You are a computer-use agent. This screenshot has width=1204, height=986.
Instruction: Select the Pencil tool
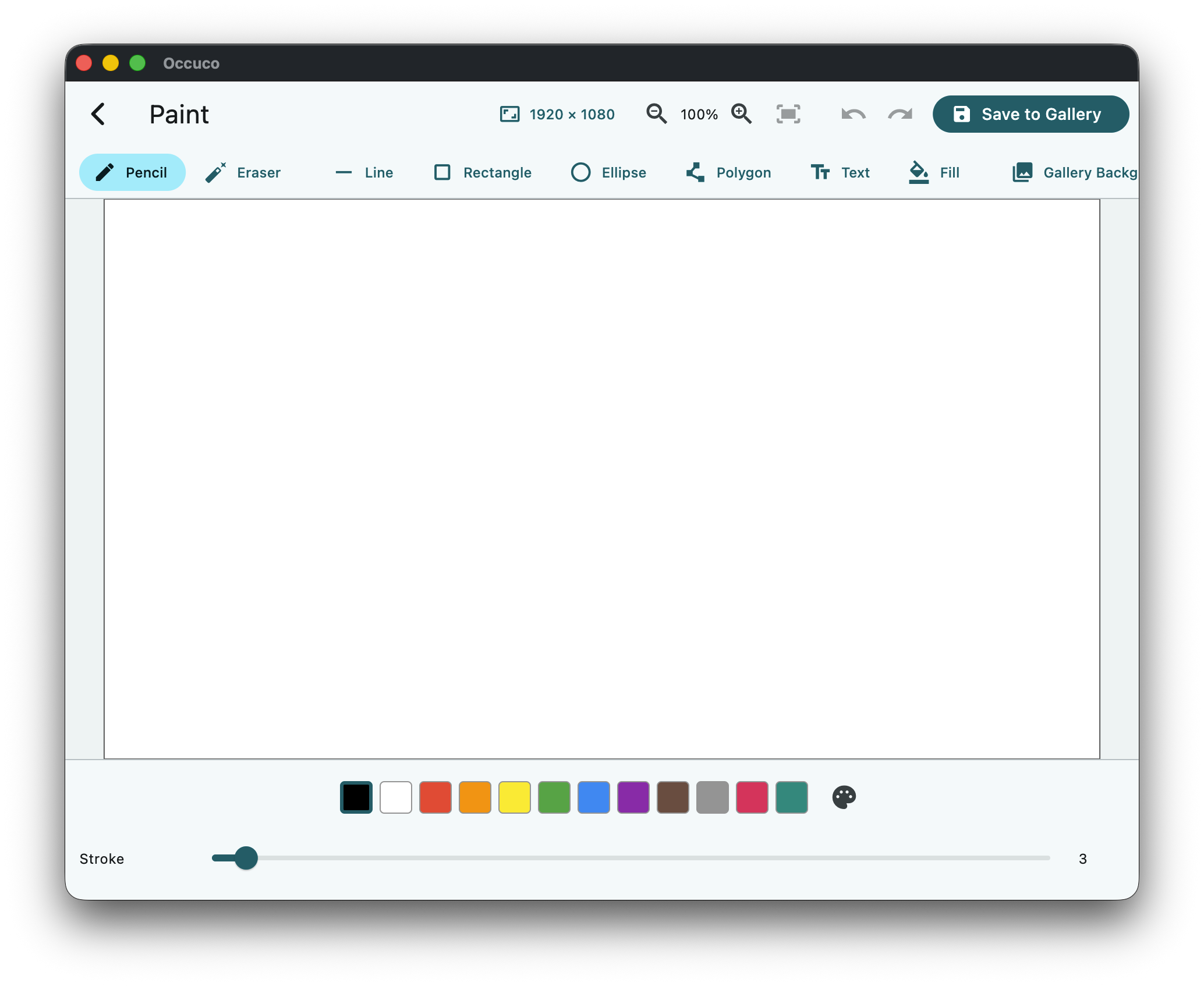pos(132,172)
